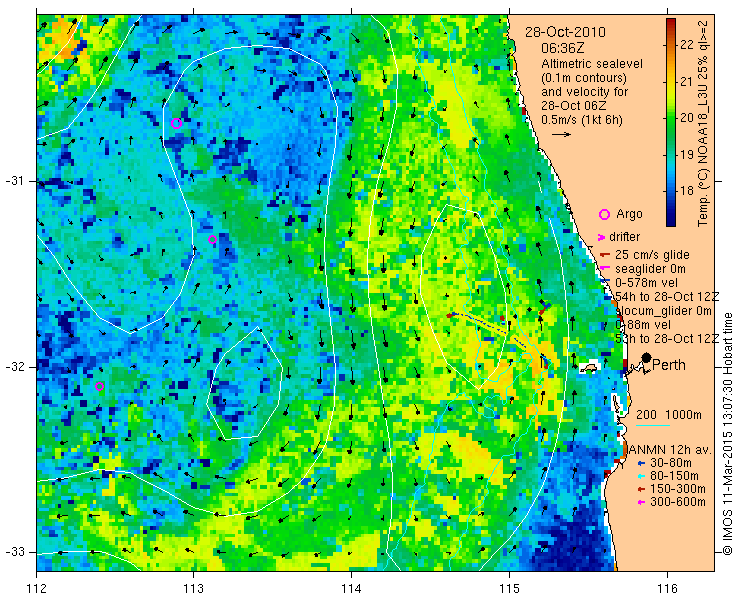Click the Altimetric sealevel caption line
Screen dimensions: 740x600
592,64
